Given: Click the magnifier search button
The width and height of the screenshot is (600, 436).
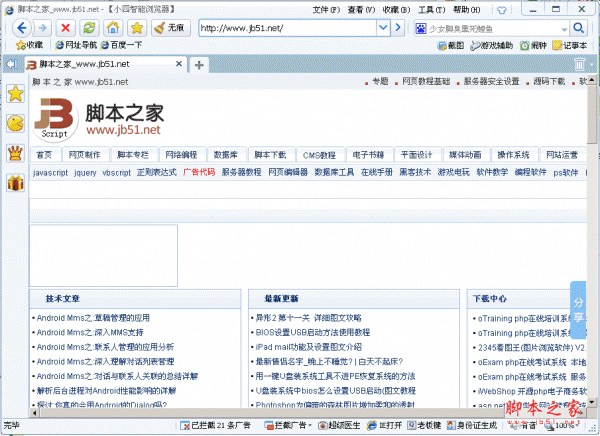Looking at the screenshot, I should click(x=579, y=28).
